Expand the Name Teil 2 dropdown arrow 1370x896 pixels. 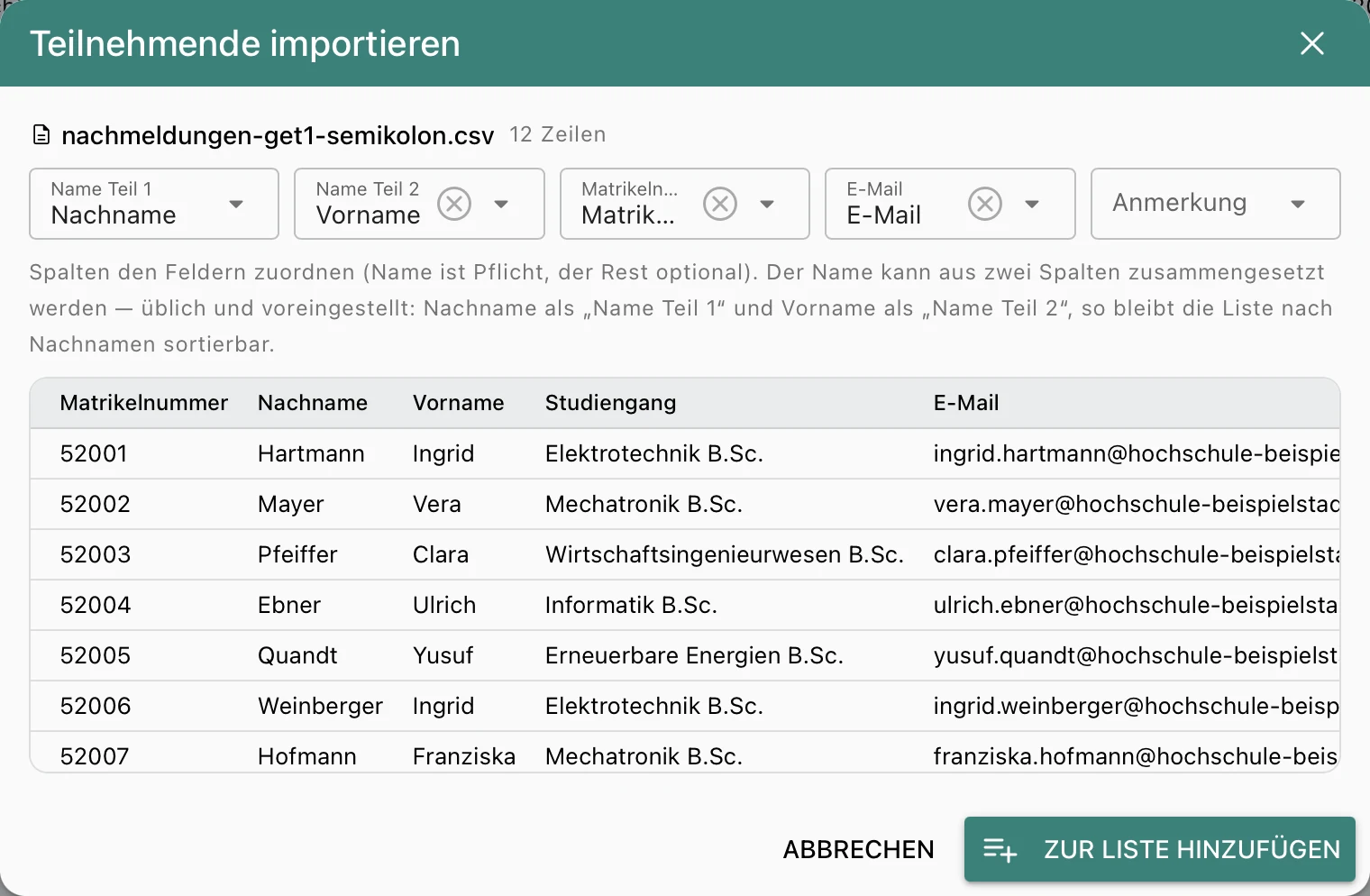point(501,204)
